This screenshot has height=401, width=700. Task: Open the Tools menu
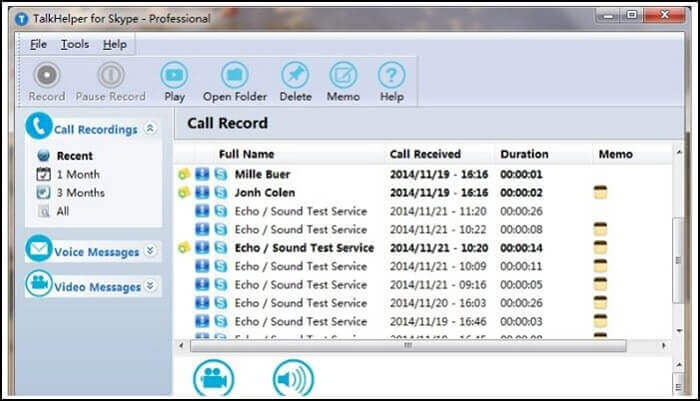tap(74, 44)
